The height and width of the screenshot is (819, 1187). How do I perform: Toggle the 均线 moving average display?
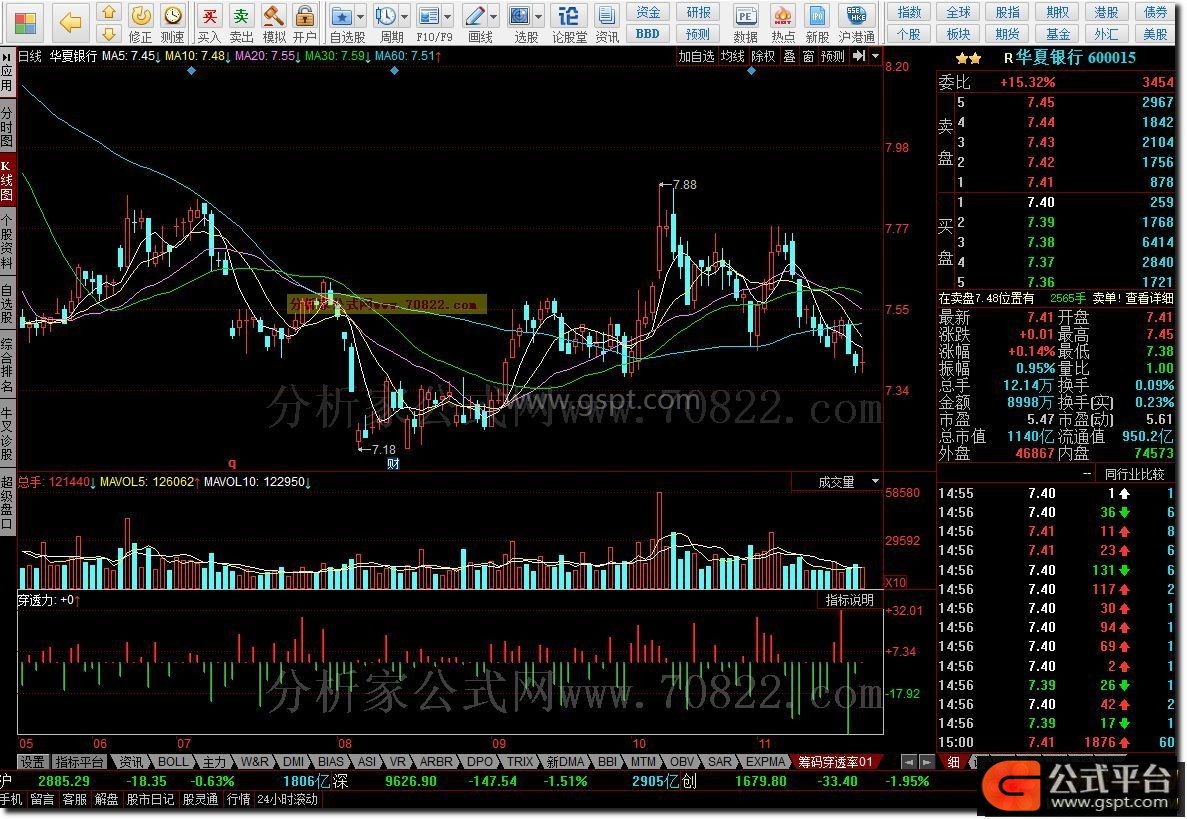point(733,56)
